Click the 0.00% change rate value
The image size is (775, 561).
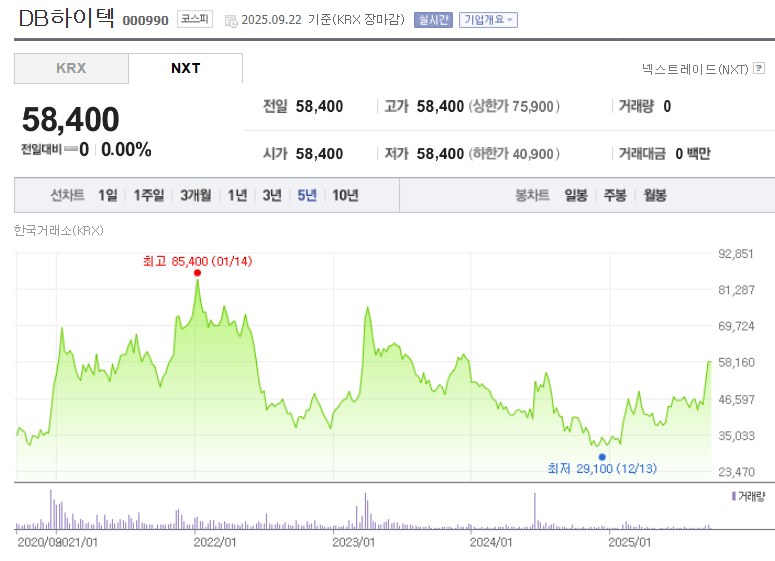coord(126,149)
